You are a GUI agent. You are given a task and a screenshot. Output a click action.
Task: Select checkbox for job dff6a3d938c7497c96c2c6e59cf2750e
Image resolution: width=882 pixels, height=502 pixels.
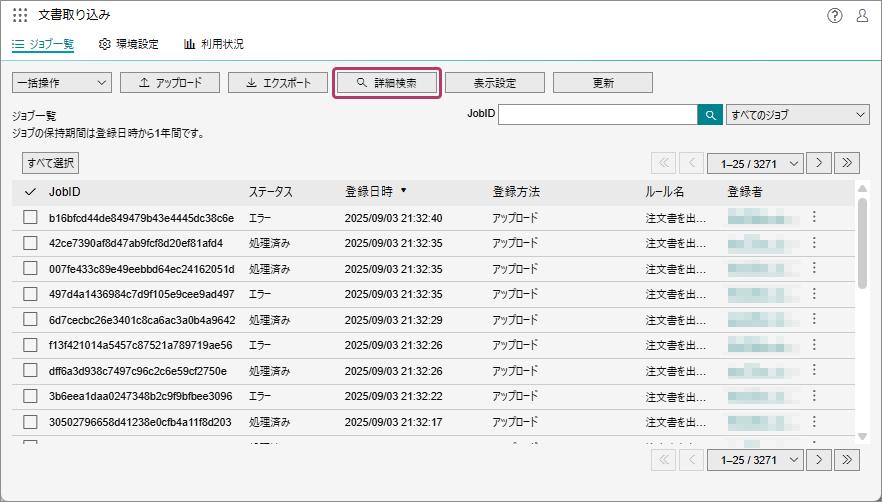click(30, 370)
